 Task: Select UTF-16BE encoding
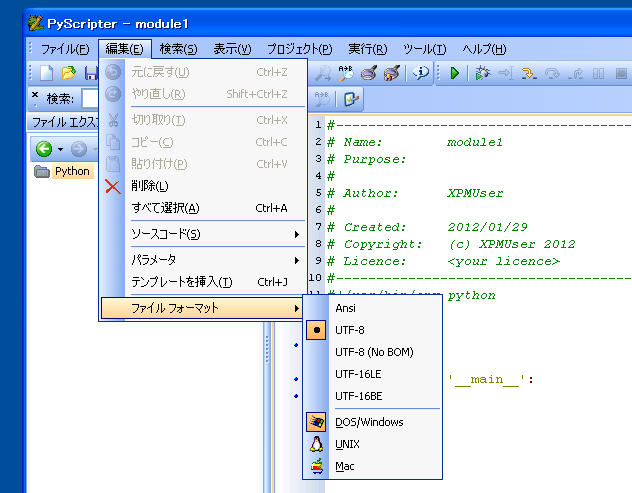pyautogui.click(x=373, y=396)
